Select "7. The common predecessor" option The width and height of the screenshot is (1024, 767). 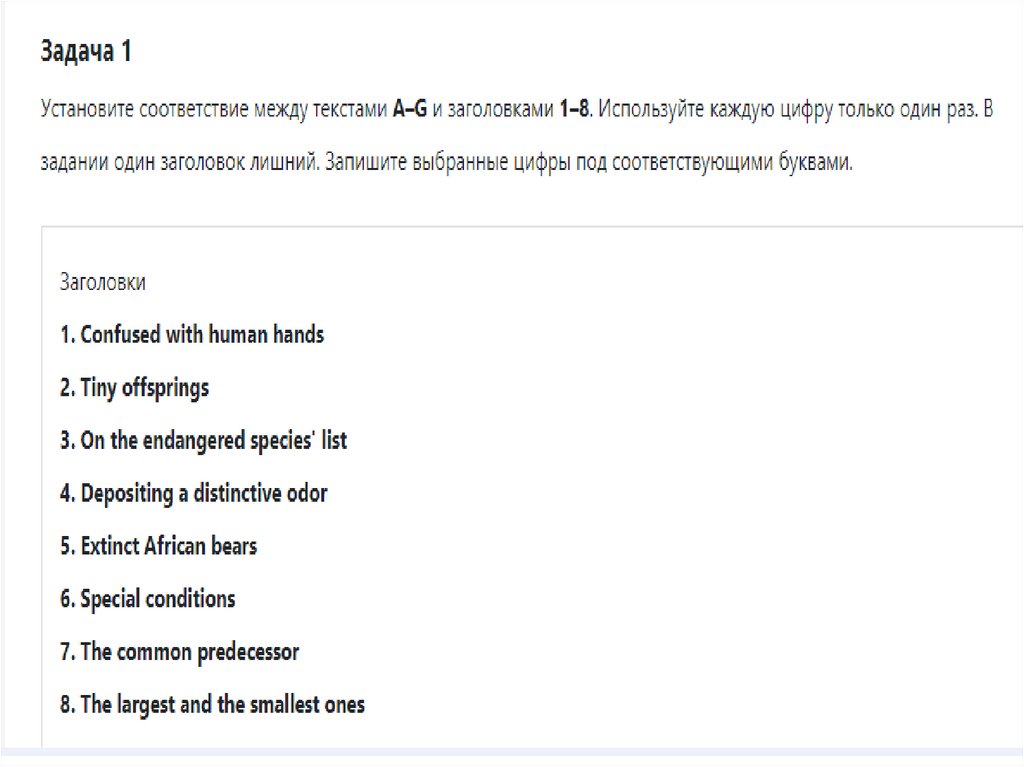(179, 652)
